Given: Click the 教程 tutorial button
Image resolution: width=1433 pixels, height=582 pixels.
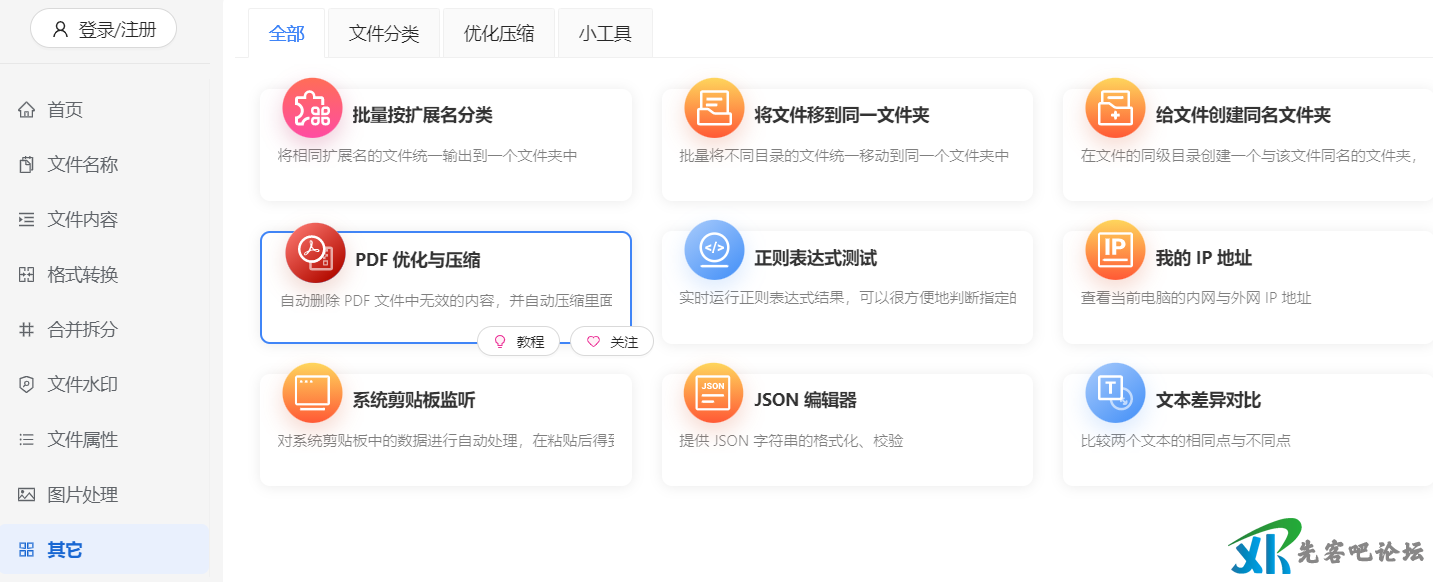Looking at the screenshot, I should [x=519, y=342].
